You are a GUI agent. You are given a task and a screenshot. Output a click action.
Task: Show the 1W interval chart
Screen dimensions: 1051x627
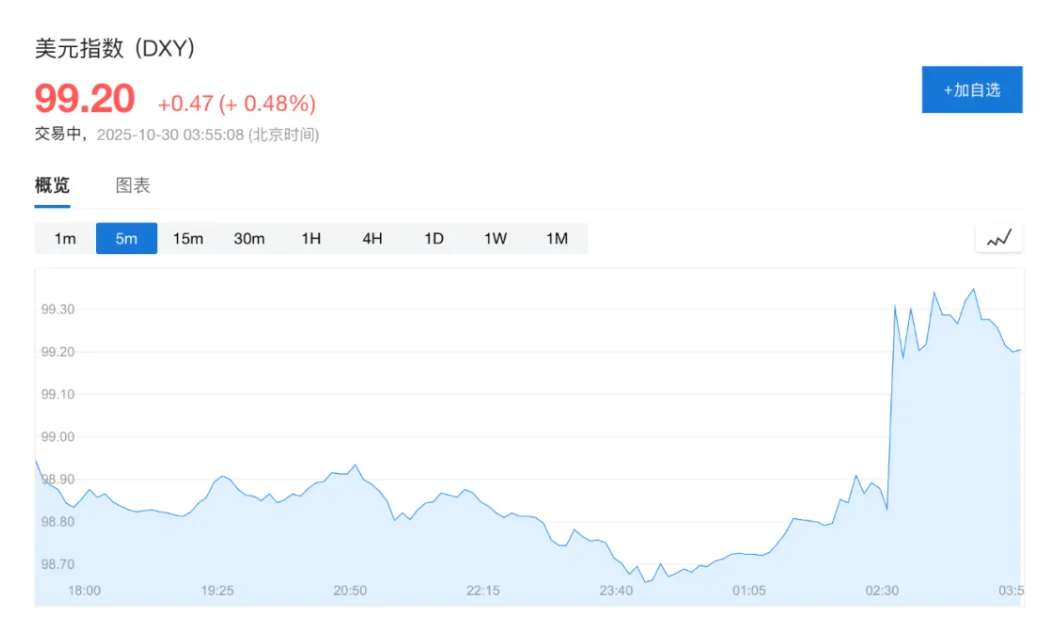495,238
